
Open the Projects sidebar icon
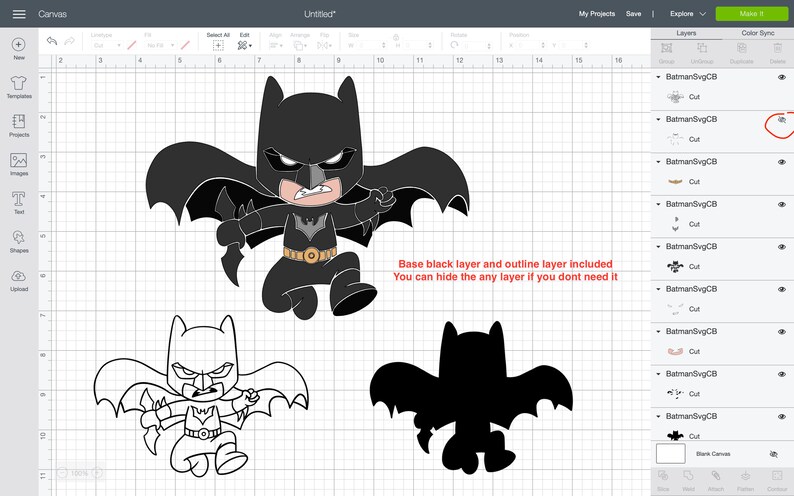coord(19,121)
